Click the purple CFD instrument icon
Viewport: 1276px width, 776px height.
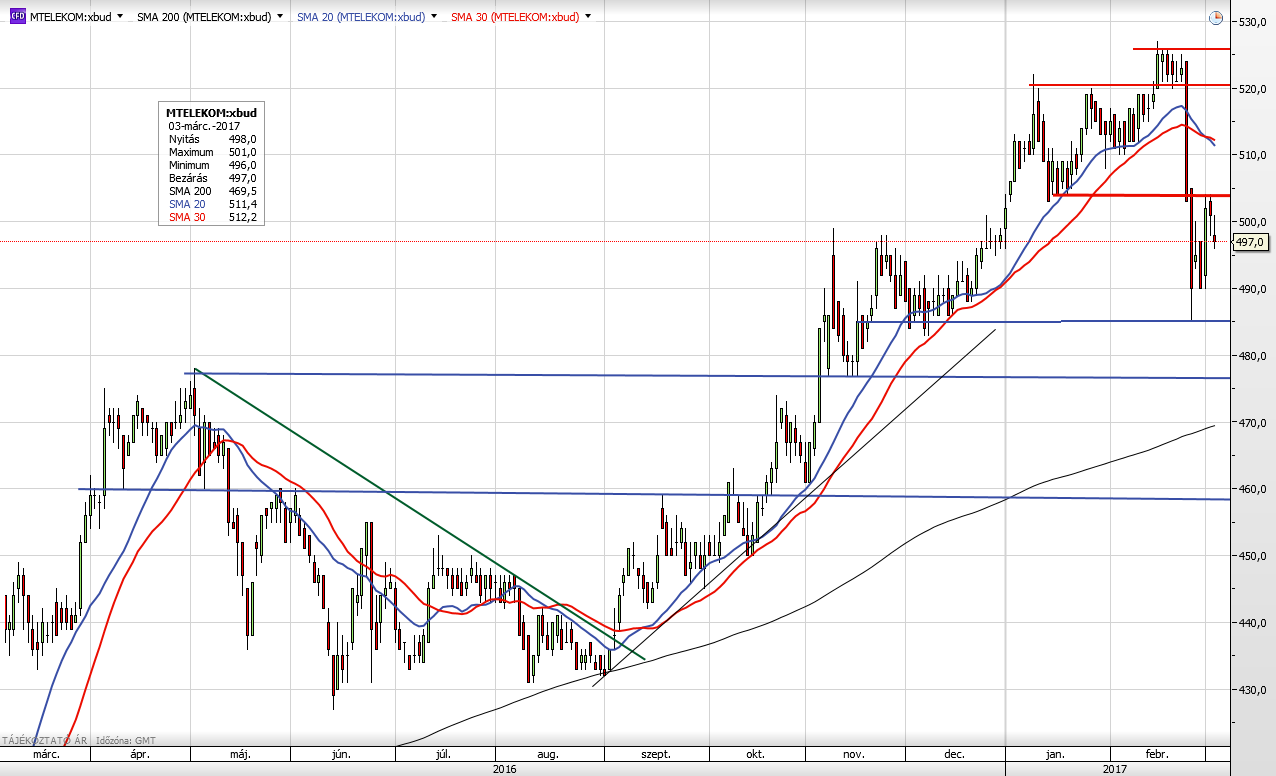17,16
